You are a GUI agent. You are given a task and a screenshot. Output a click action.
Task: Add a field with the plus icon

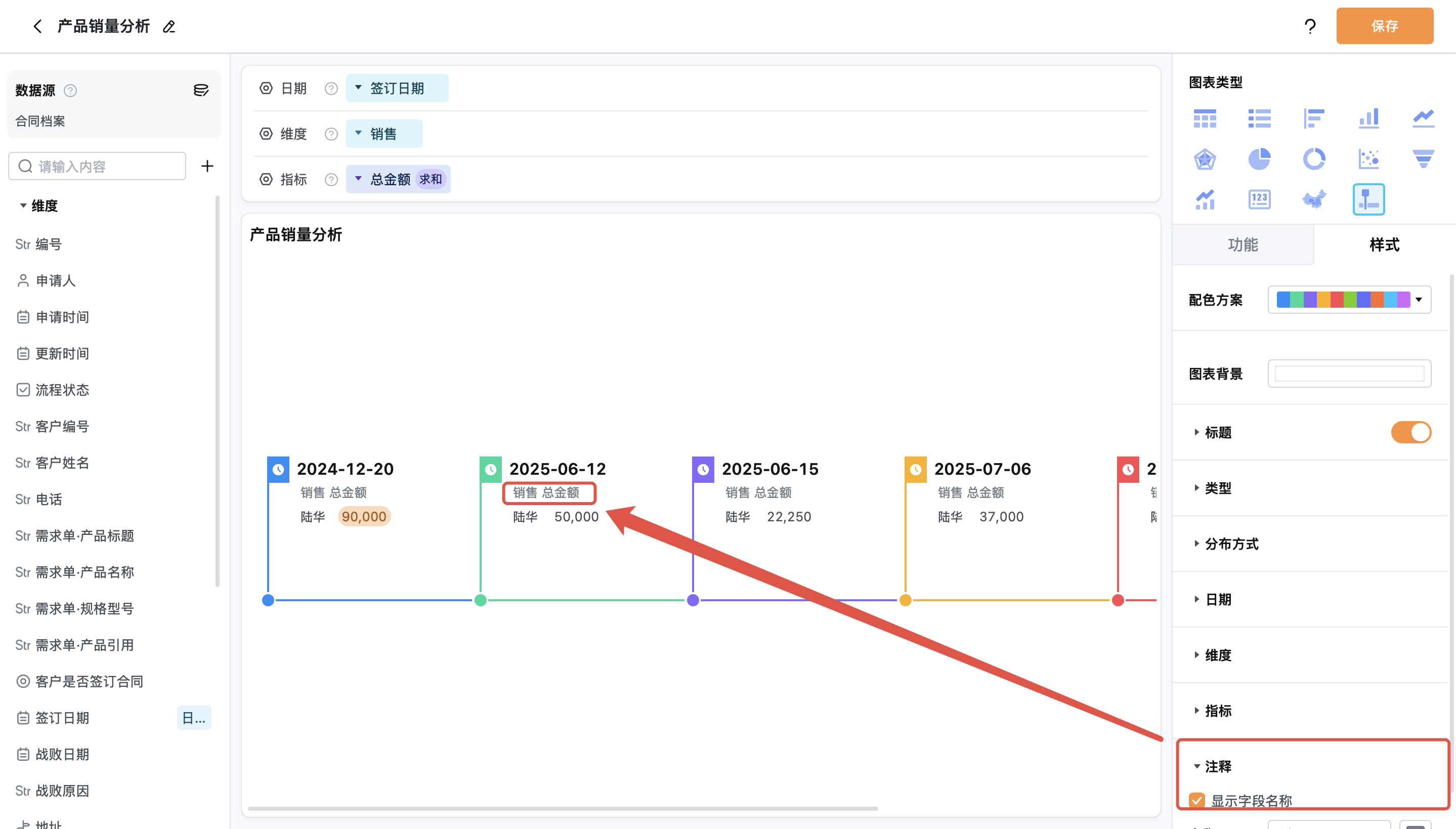pos(207,166)
